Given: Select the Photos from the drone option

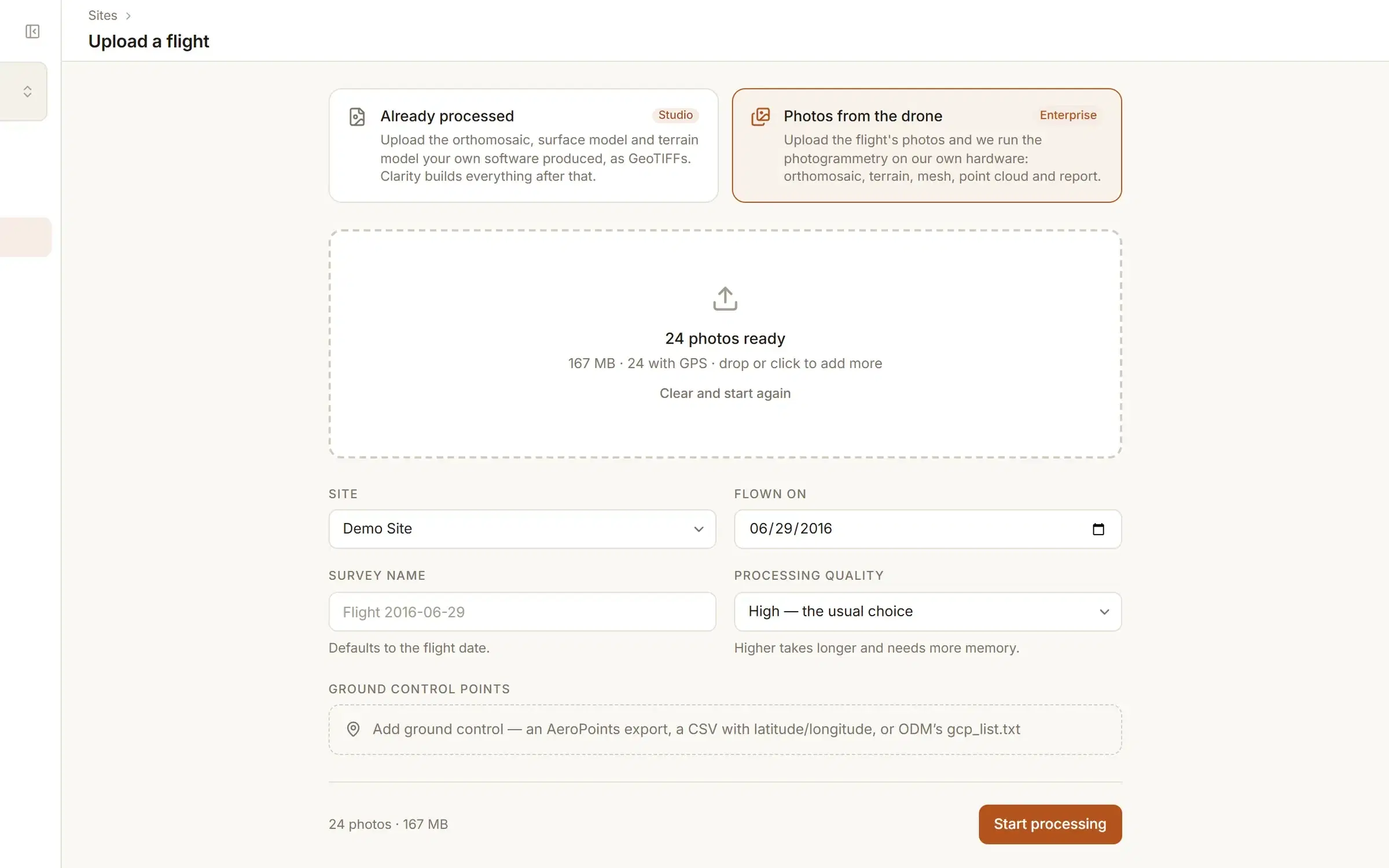Looking at the screenshot, I should tap(927, 145).
